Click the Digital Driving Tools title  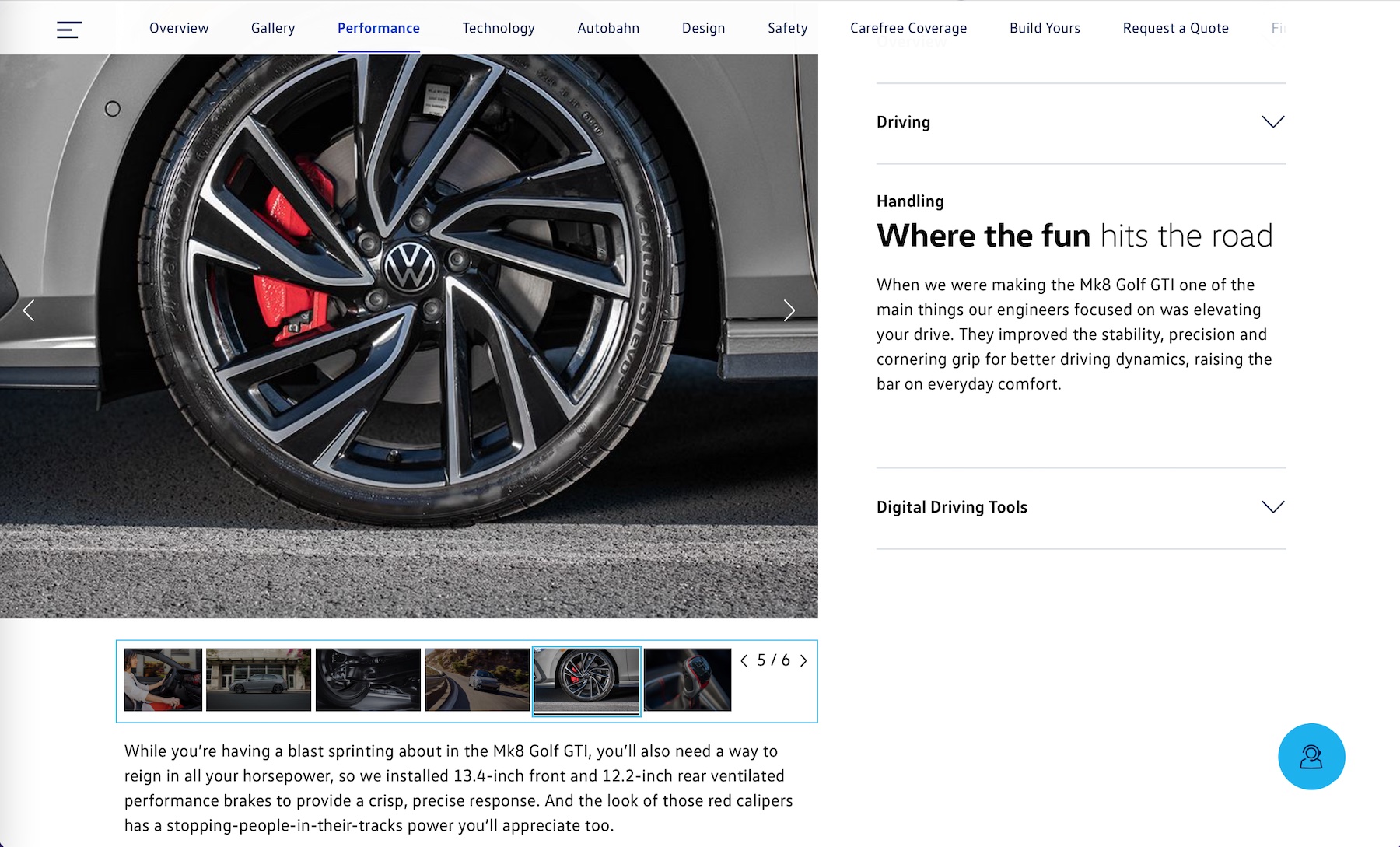click(x=952, y=507)
